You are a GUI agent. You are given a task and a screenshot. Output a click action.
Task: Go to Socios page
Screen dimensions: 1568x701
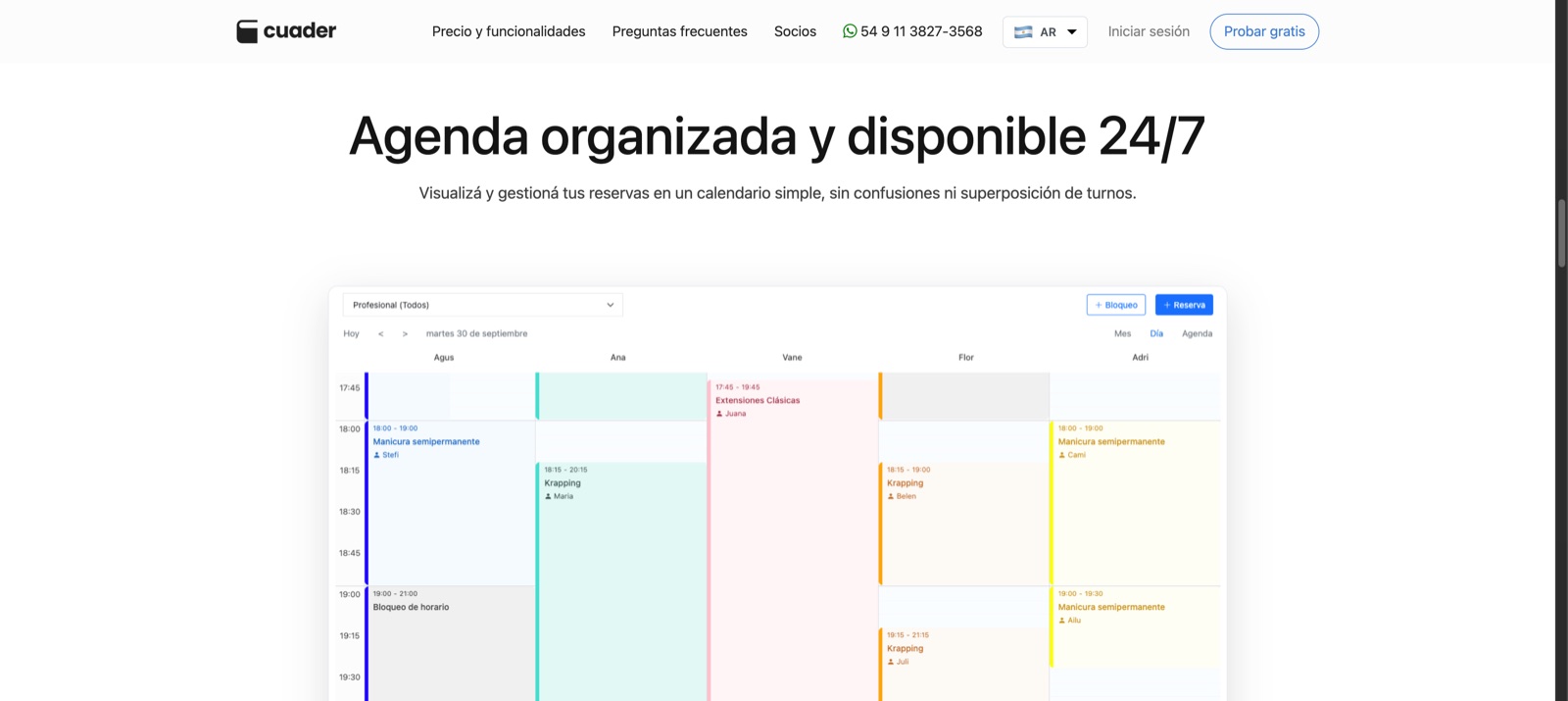pos(795,31)
